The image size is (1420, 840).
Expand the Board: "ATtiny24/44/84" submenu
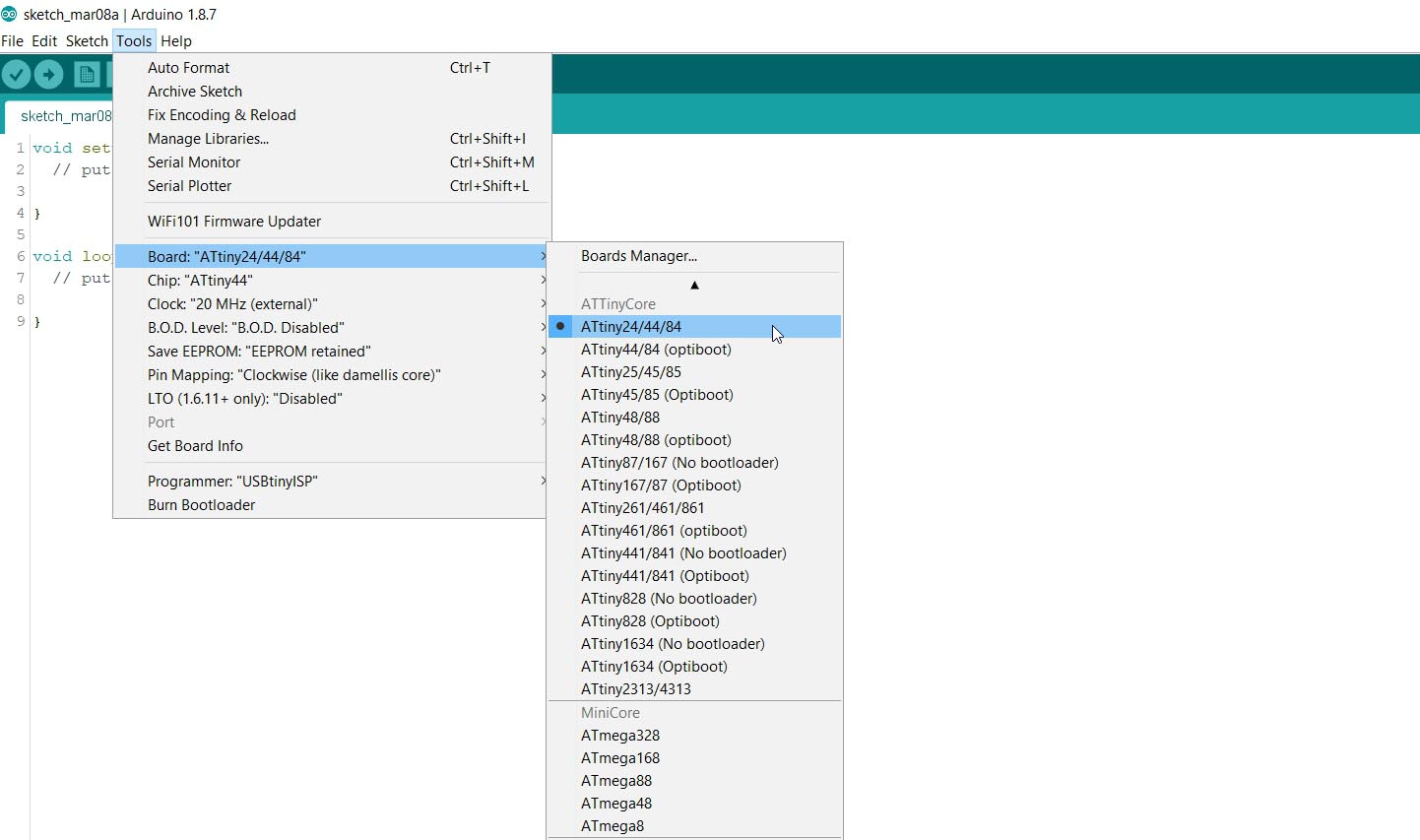pos(332,256)
